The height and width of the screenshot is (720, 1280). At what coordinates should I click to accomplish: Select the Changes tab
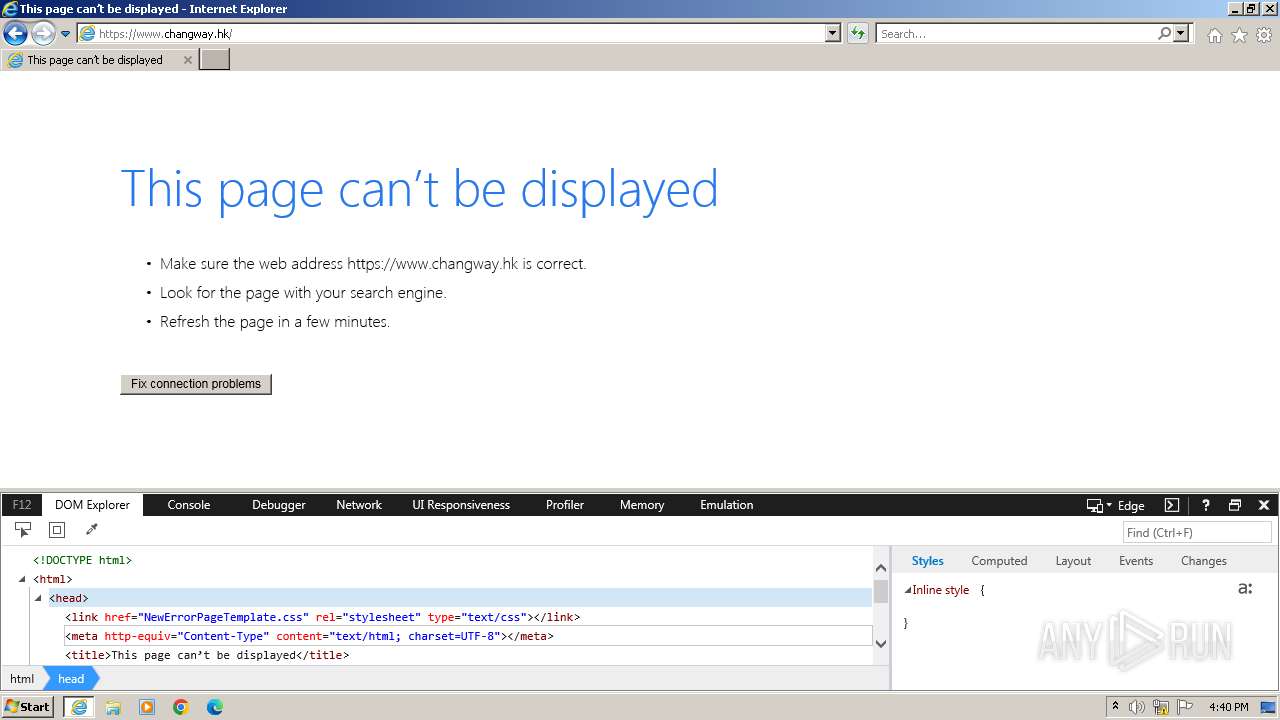pyautogui.click(x=1204, y=561)
